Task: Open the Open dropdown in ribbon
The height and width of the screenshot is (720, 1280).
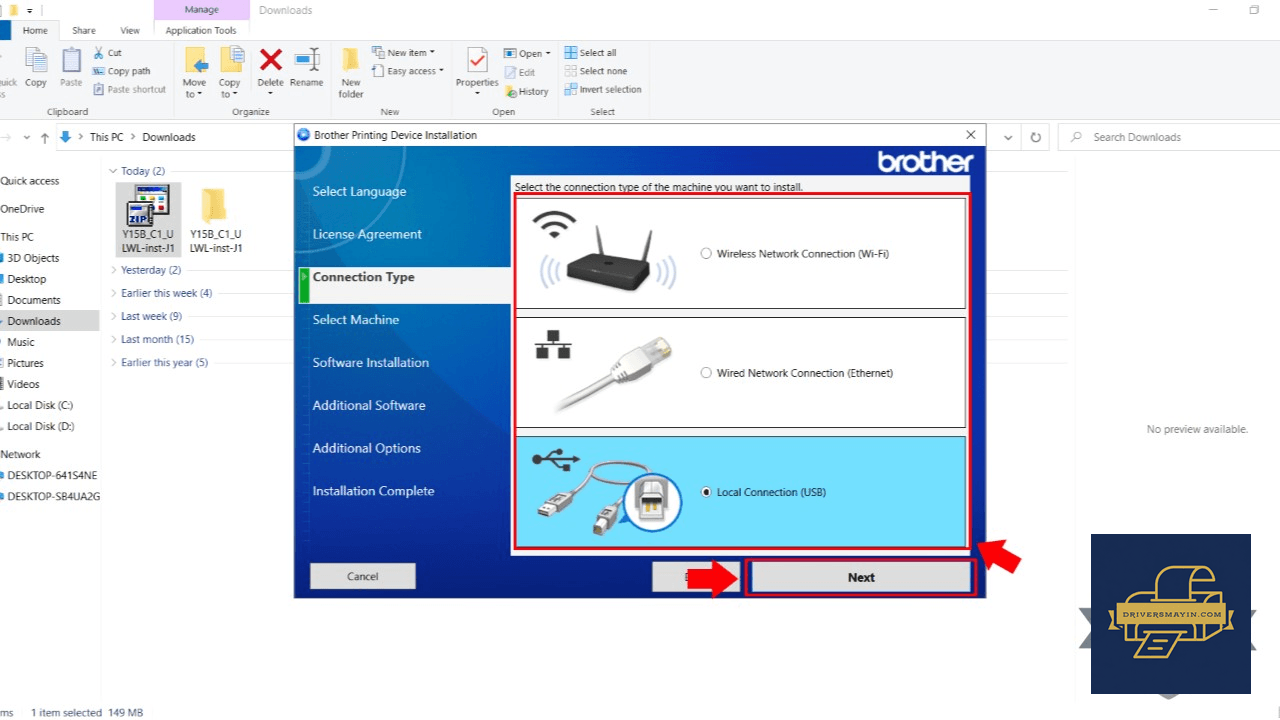Action: click(527, 53)
